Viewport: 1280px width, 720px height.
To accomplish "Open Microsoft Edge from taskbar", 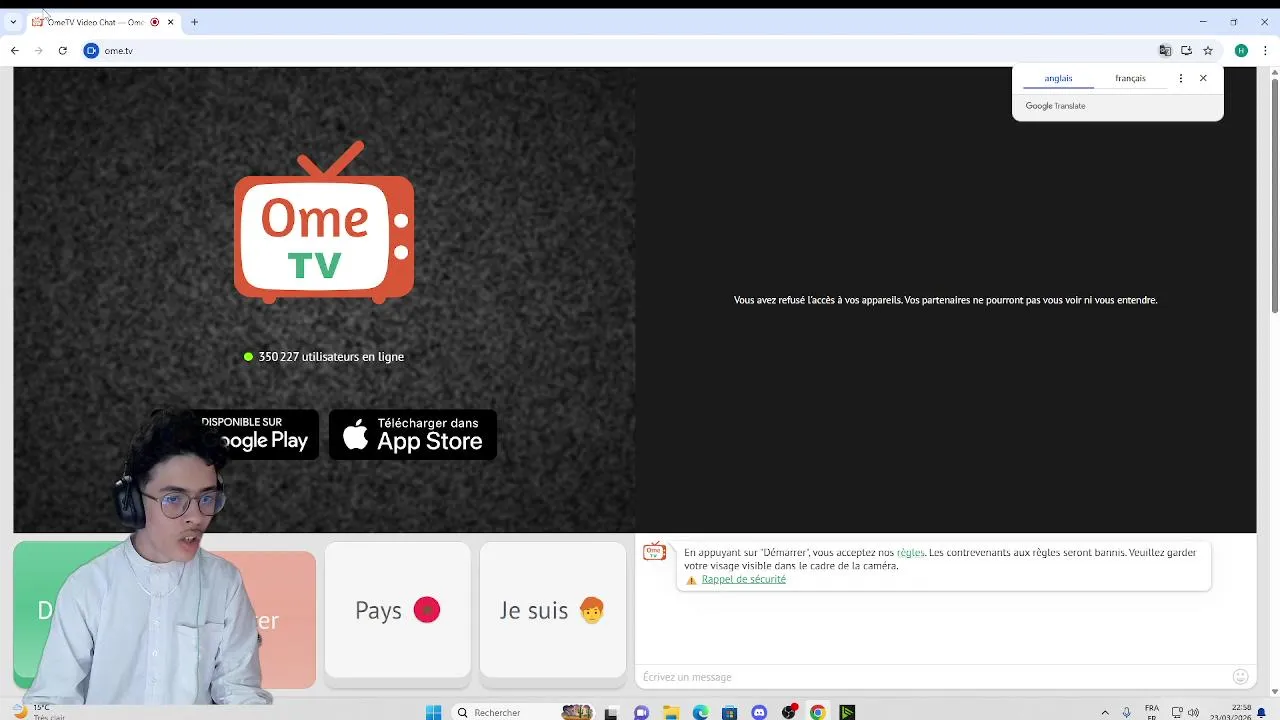I will 701,712.
